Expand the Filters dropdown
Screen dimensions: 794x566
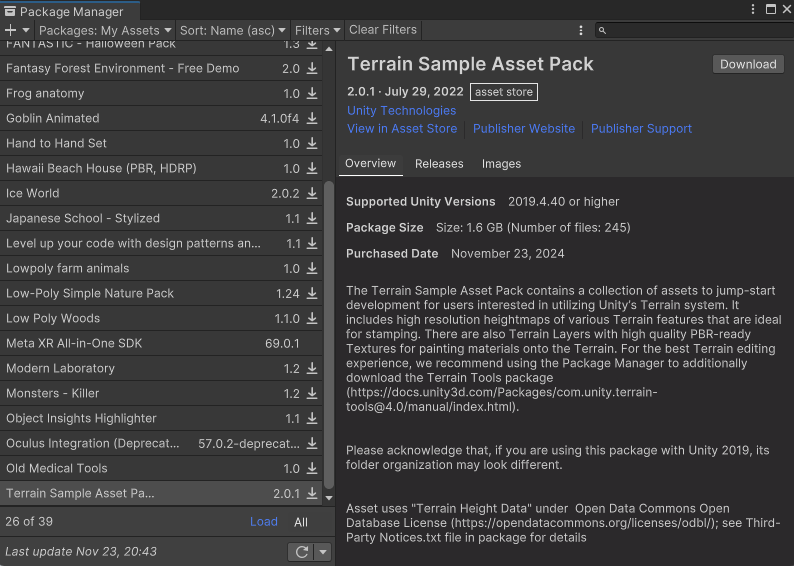pyautogui.click(x=317, y=30)
